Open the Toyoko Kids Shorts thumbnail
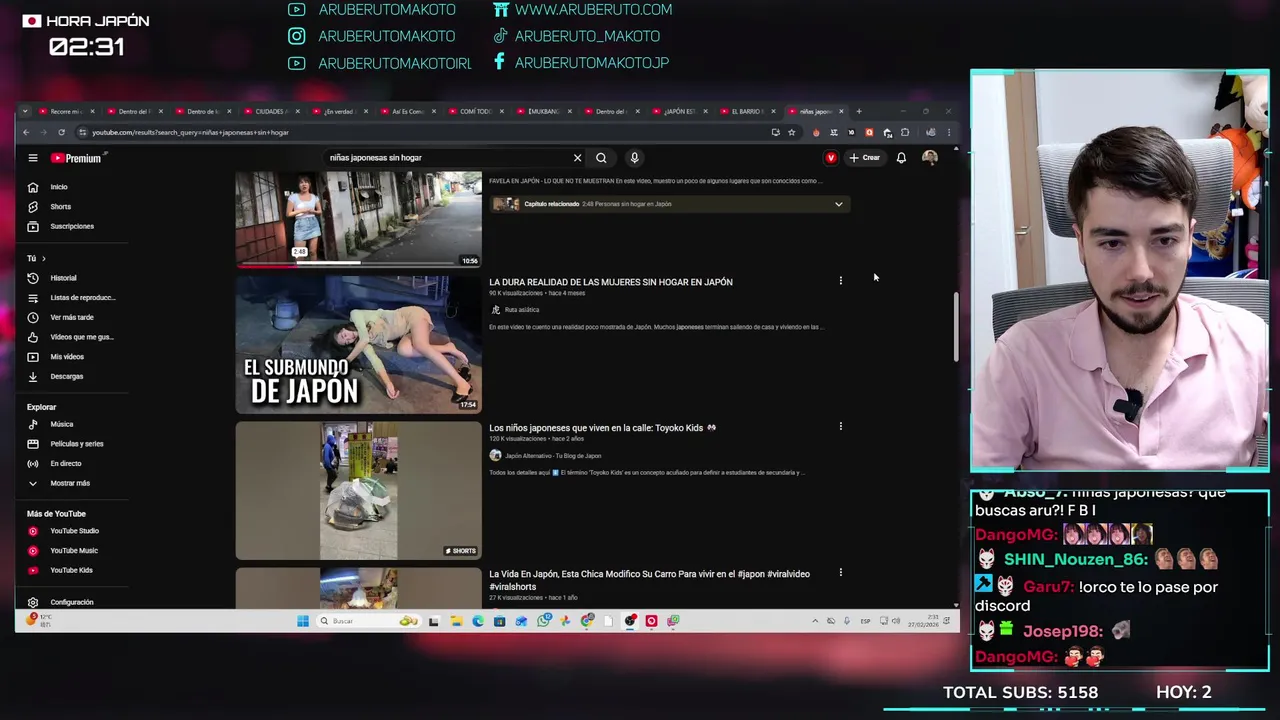The width and height of the screenshot is (1280, 720). tap(358, 490)
